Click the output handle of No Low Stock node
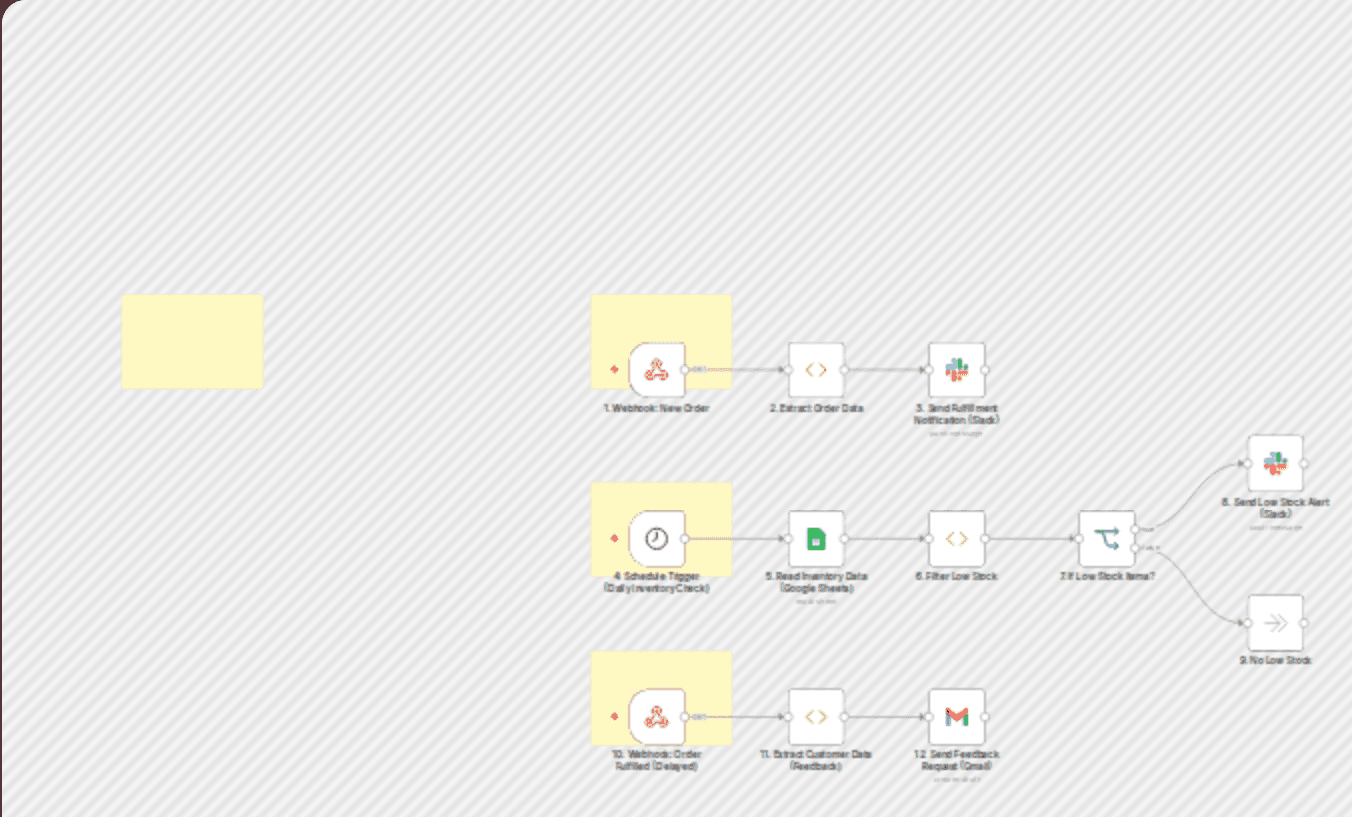Viewport: 1352px width, 817px height. click(1303, 623)
